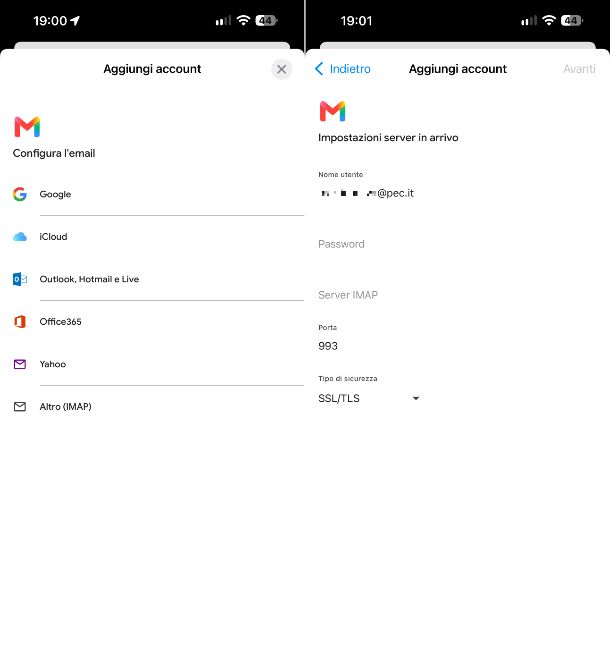Select Outlook, Hotmail e Live option
Viewport: 610px width, 660px height.
pyautogui.click(x=152, y=279)
